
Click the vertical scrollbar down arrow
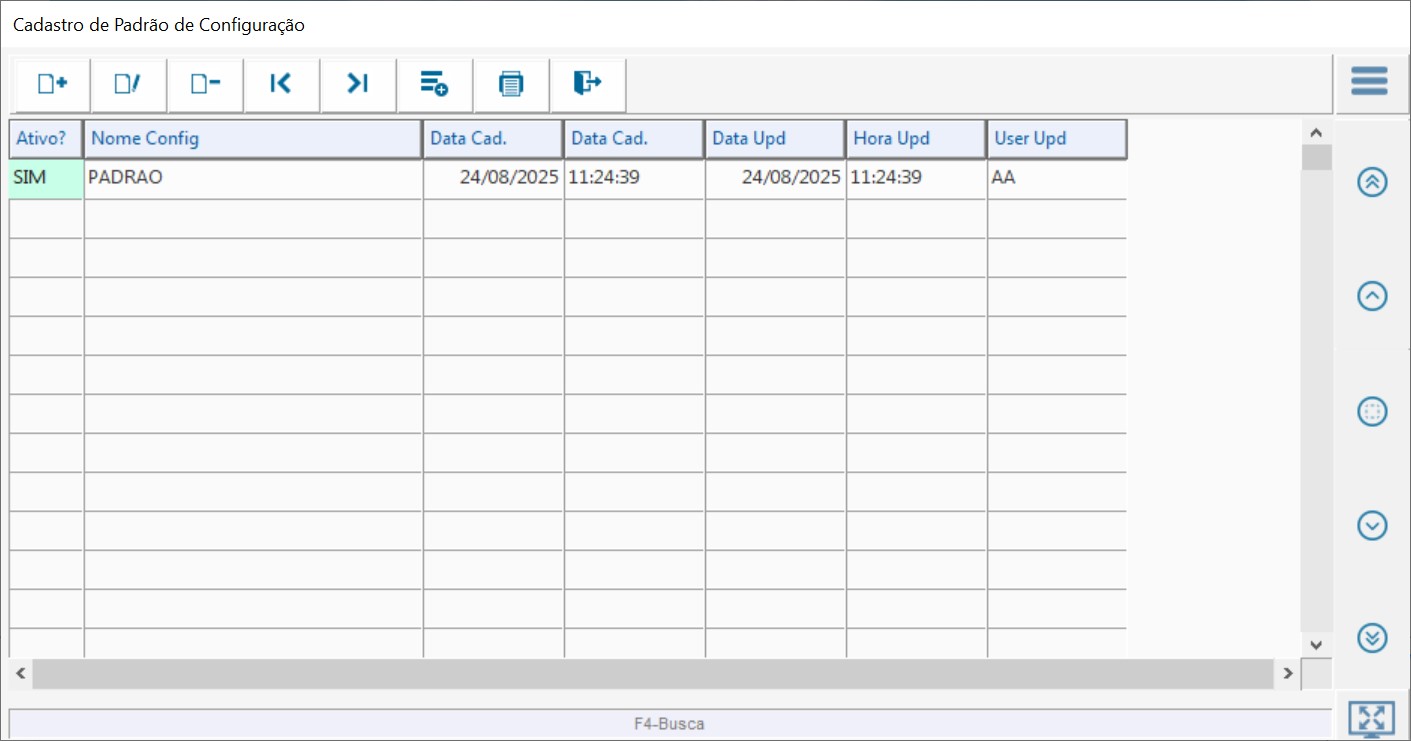pyautogui.click(x=1316, y=645)
